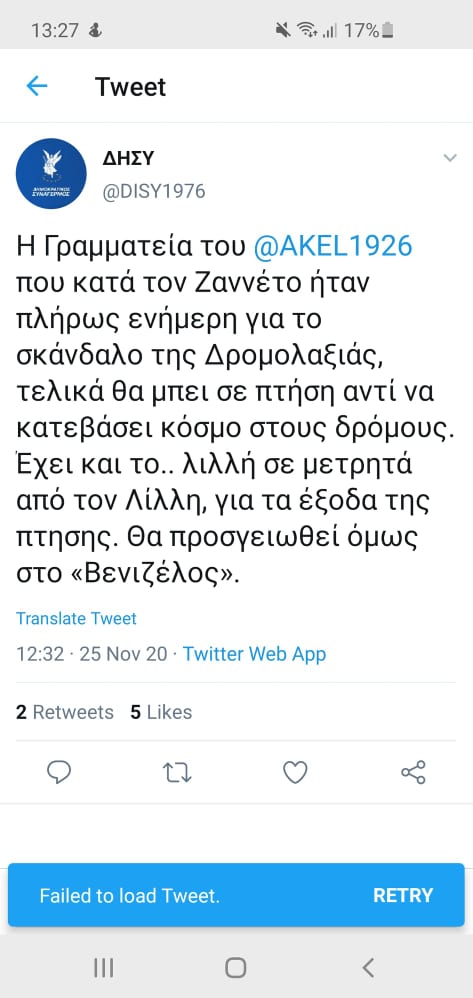
Task: Tap the Android recent apps icon
Action: click(x=104, y=967)
